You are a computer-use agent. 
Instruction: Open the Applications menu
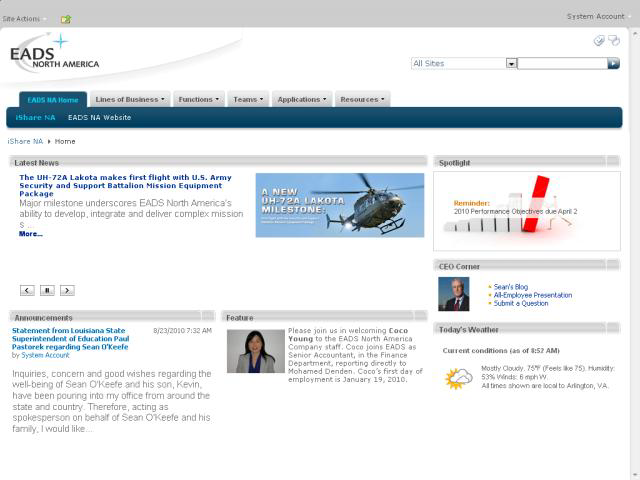point(302,99)
